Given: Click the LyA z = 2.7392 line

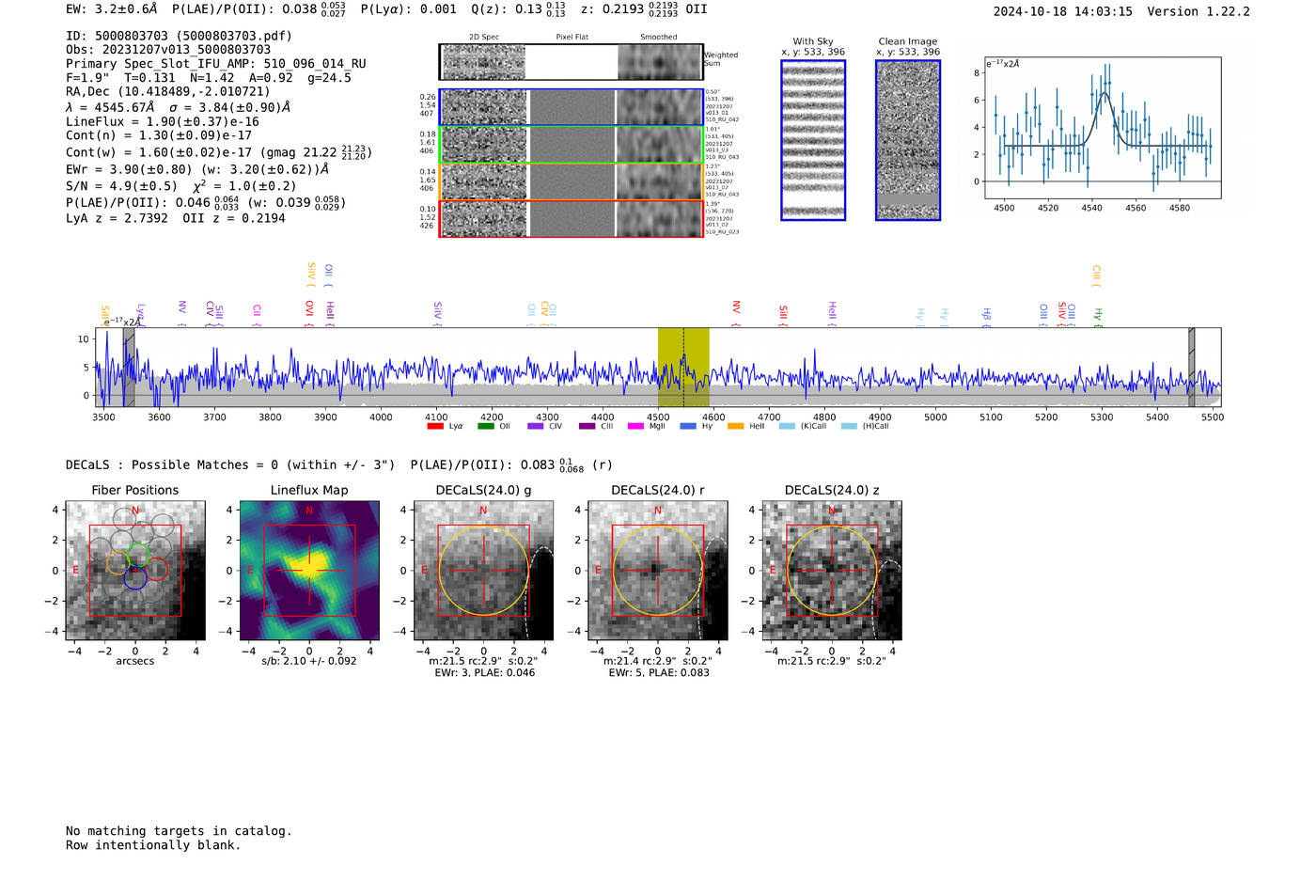Looking at the screenshot, I should coord(176,218).
